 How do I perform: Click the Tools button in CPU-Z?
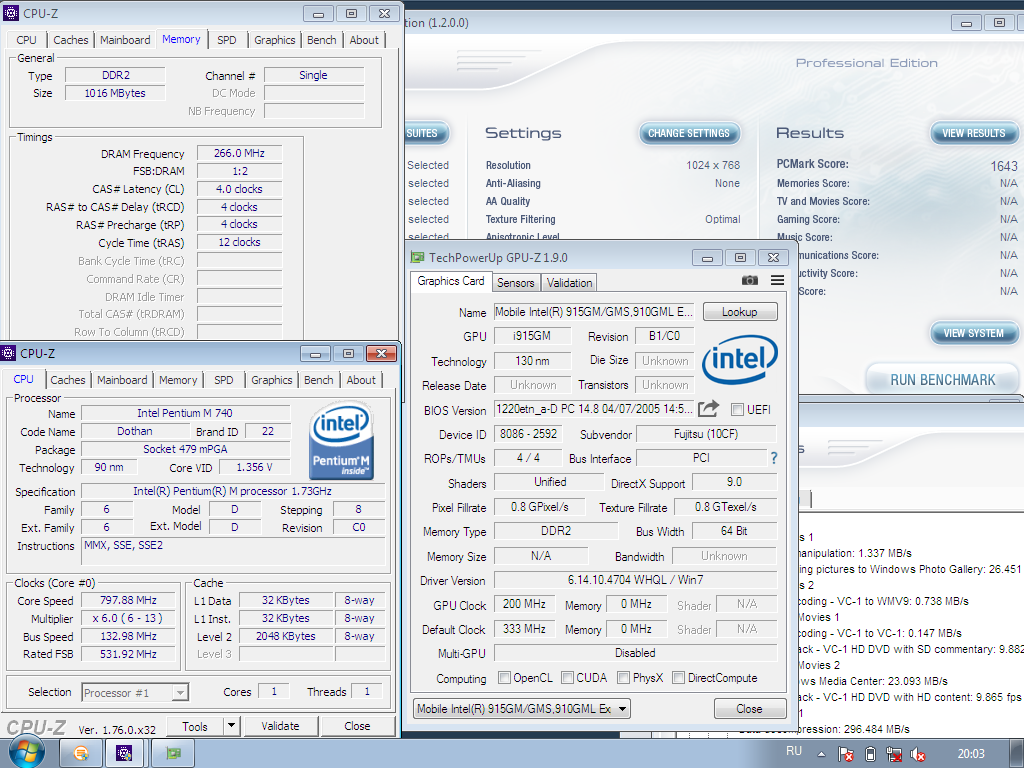pyautogui.click(x=195, y=726)
